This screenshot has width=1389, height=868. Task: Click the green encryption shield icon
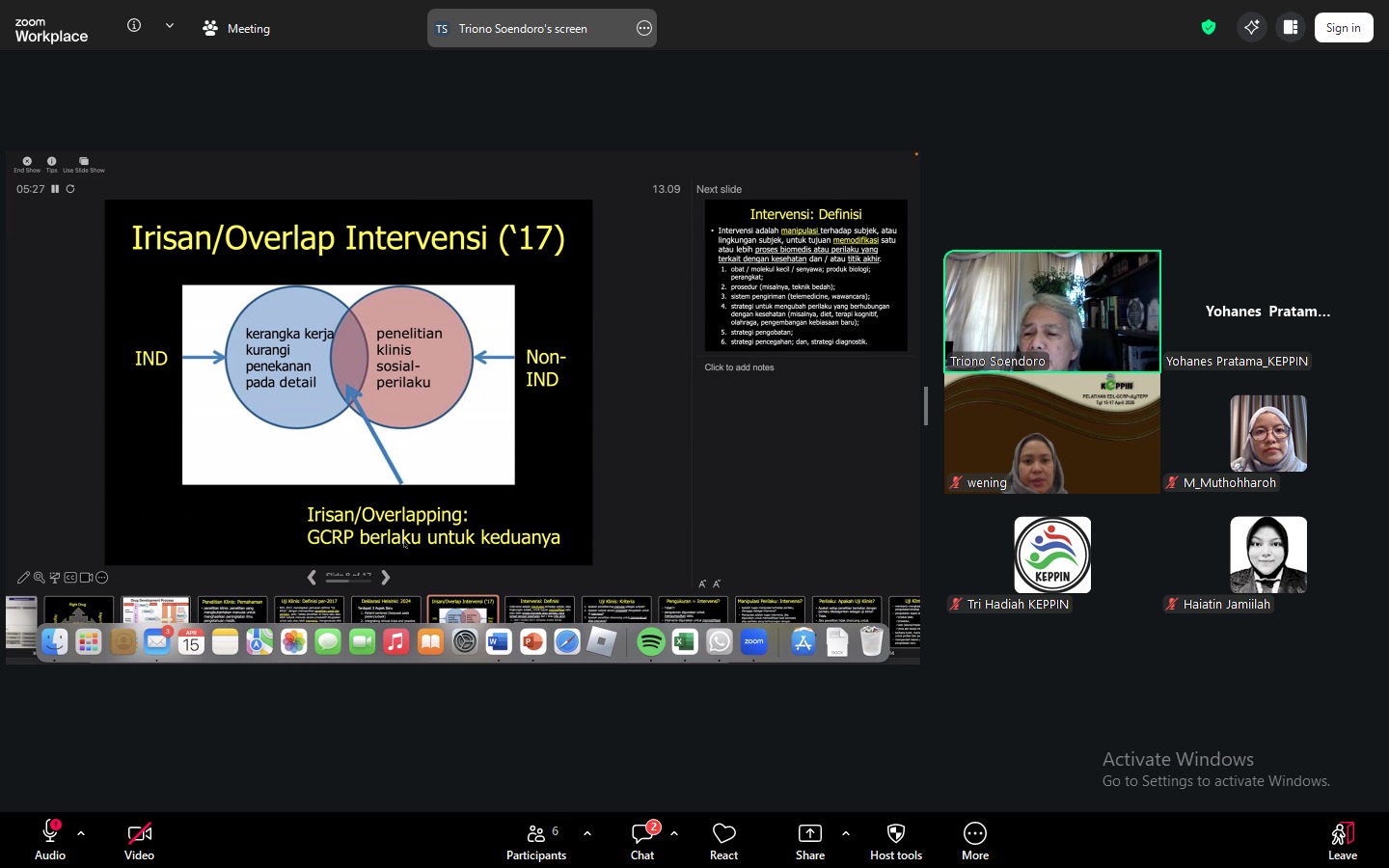tap(1208, 28)
